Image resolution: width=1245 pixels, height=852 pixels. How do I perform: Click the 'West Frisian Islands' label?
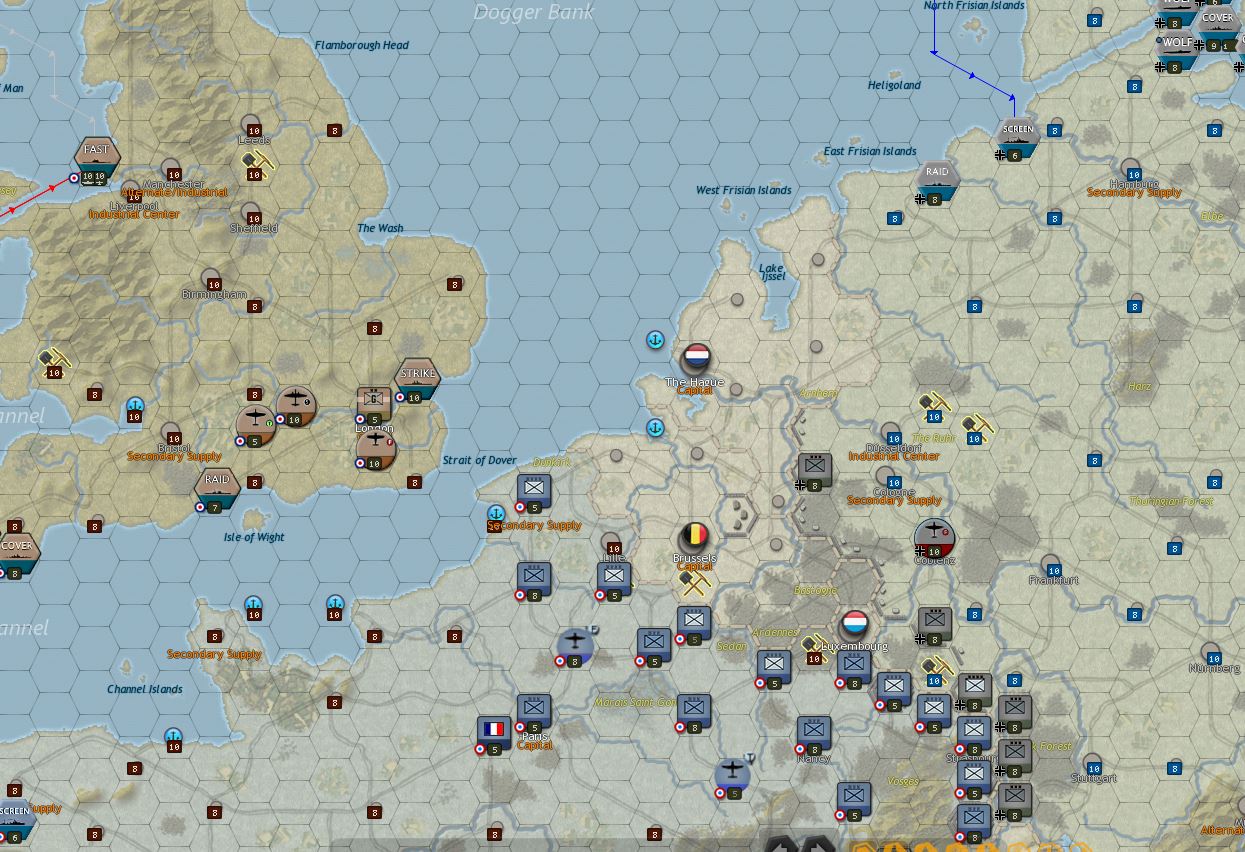point(744,190)
